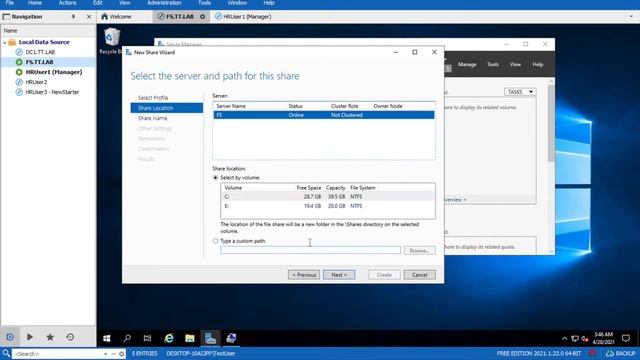
Task: Select the FS server row
Action: point(324,115)
